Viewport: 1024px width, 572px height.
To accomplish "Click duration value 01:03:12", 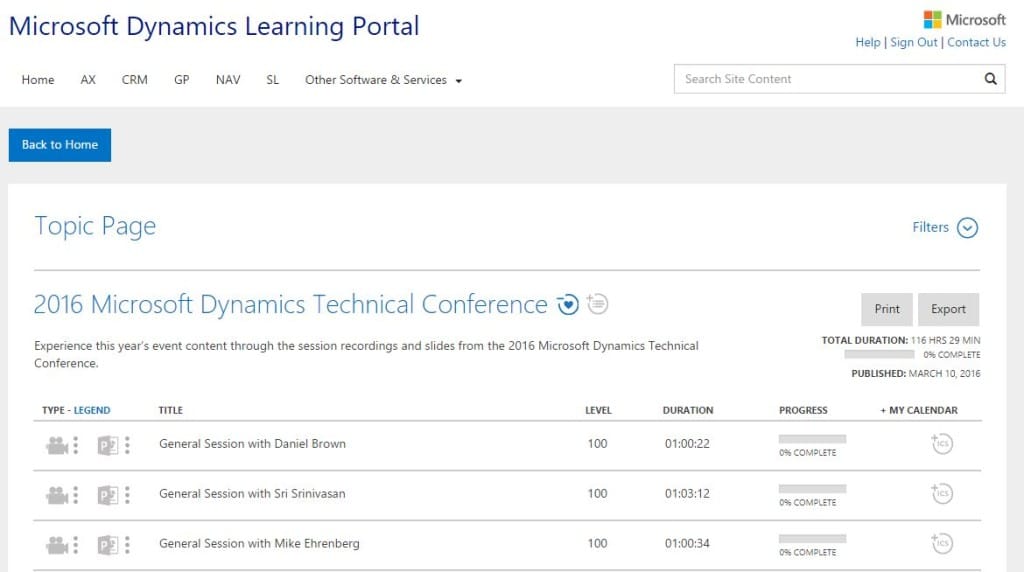I will pos(687,494).
